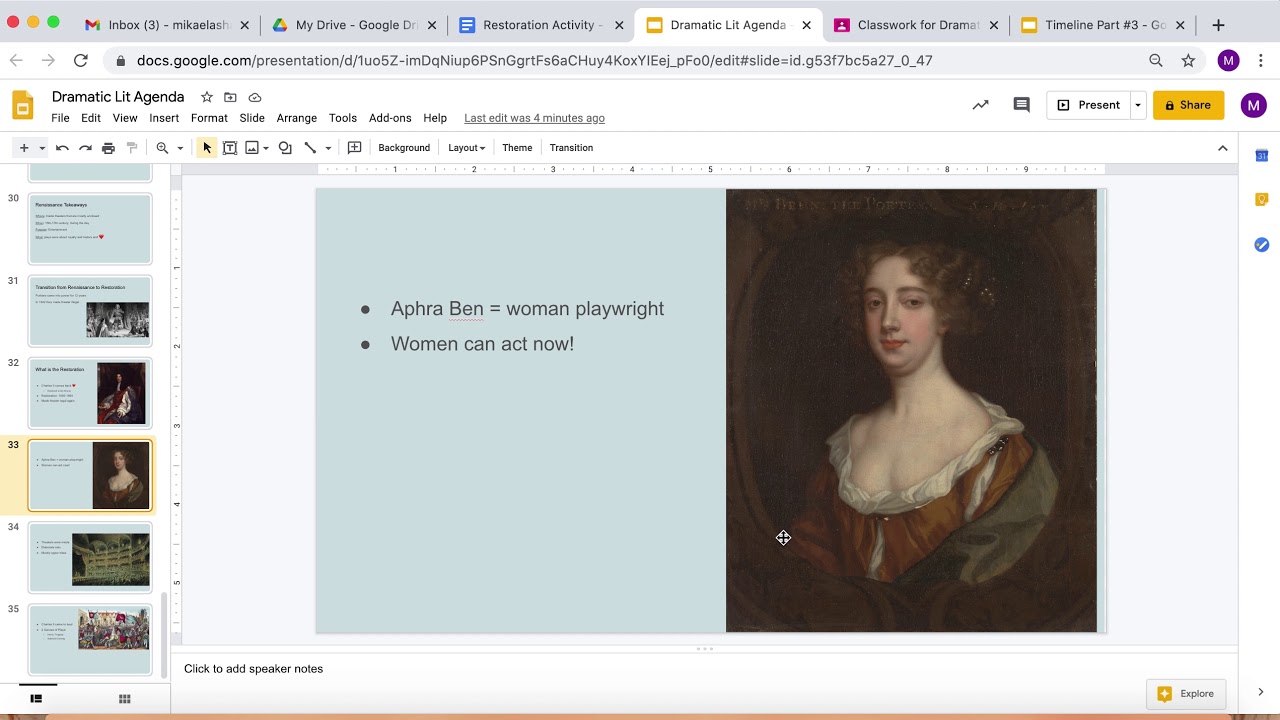The height and width of the screenshot is (720, 1280).
Task: Switch to filmstrip view
Action: point(36,699)
